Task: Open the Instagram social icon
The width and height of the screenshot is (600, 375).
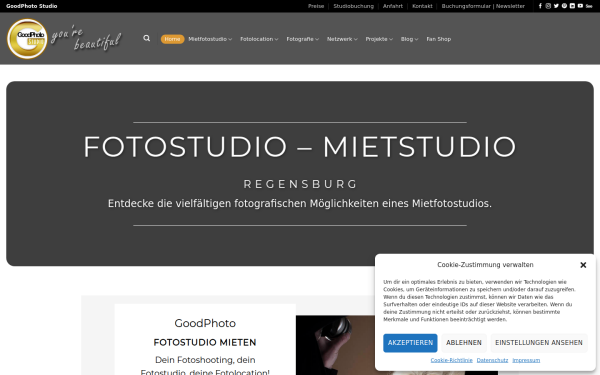Action: click(x=548, y=6)
